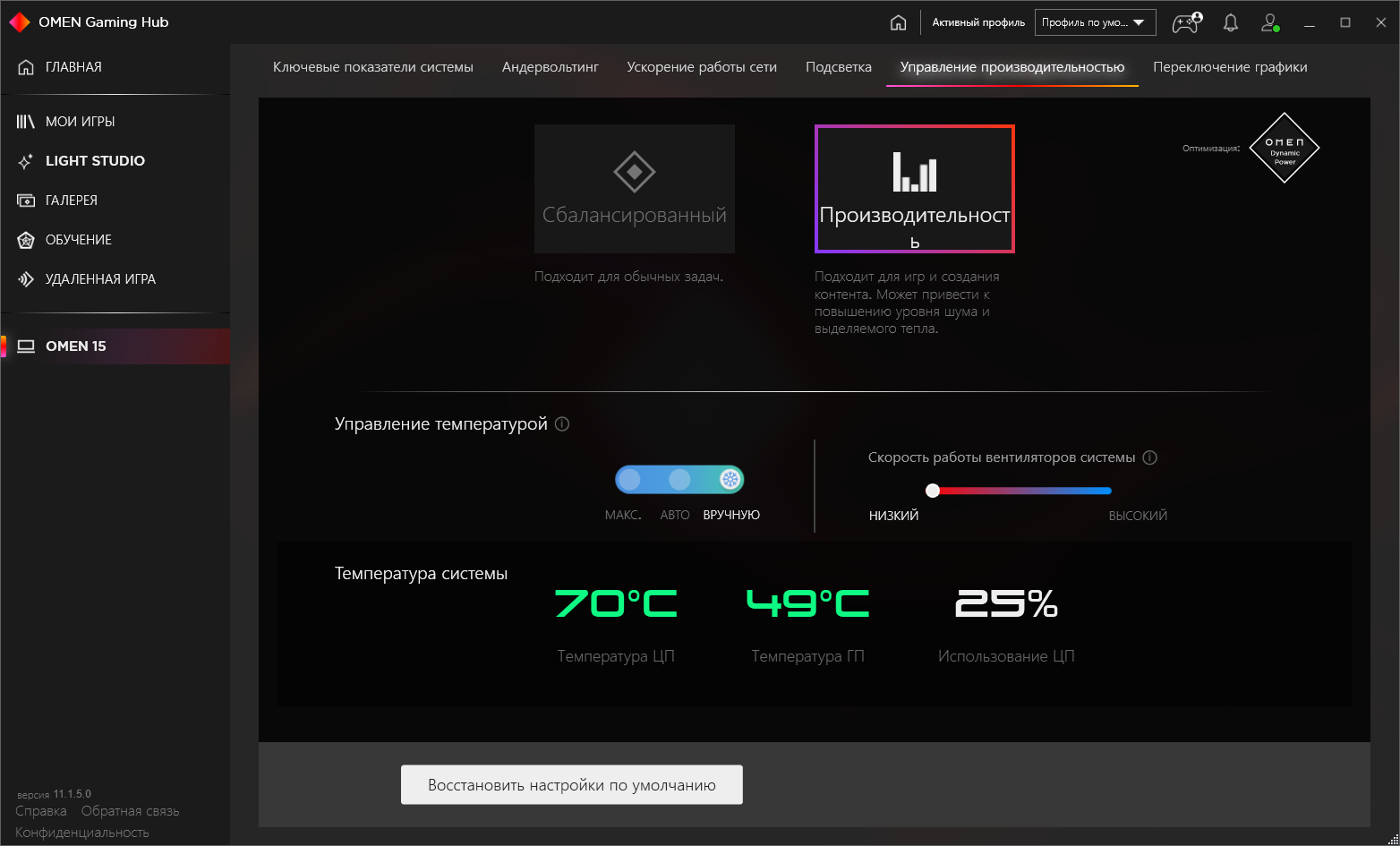
Task: Set temperature control to АВТО
Action: (x=679, y=480)
